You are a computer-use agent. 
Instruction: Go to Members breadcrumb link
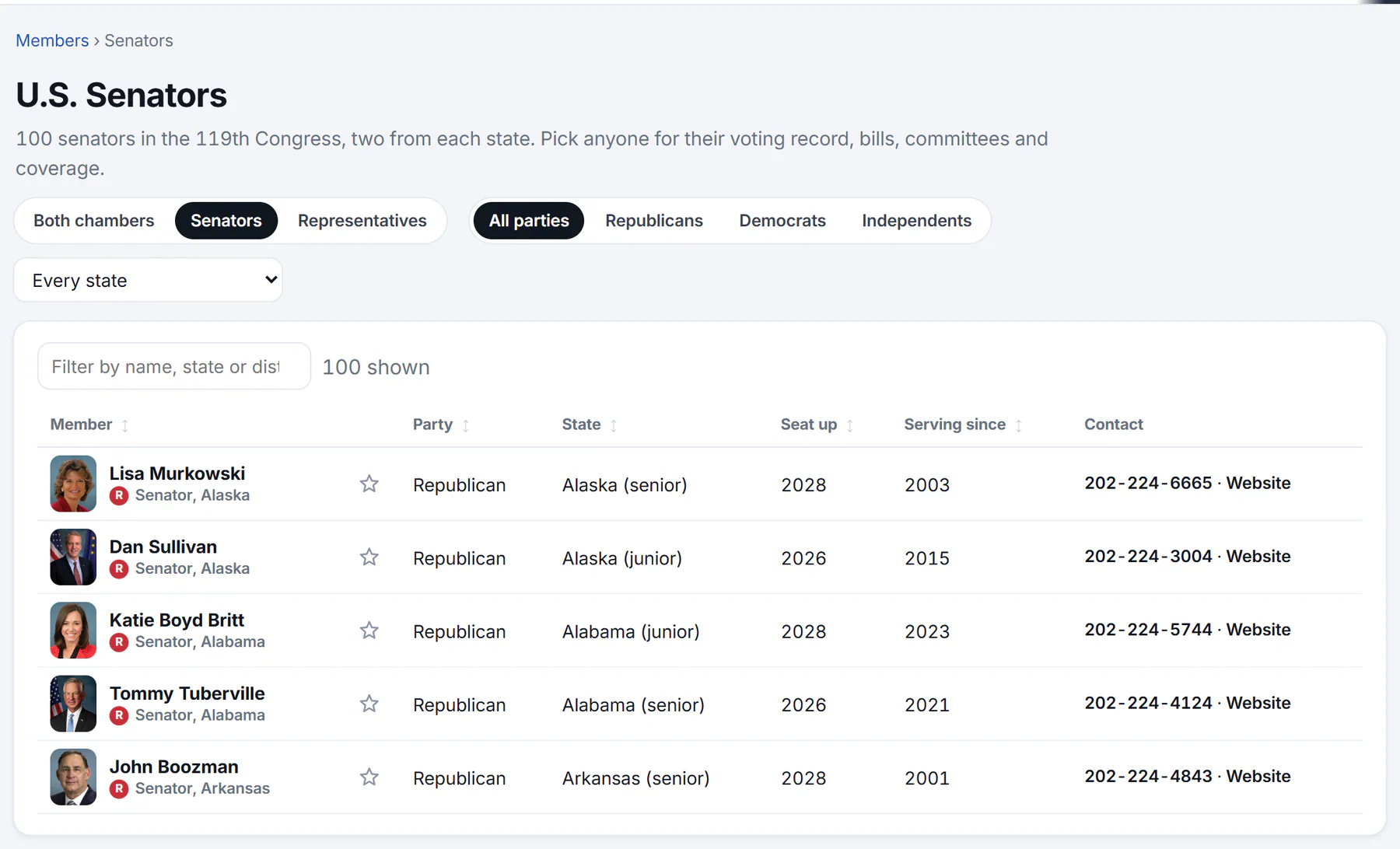(52, 40)
